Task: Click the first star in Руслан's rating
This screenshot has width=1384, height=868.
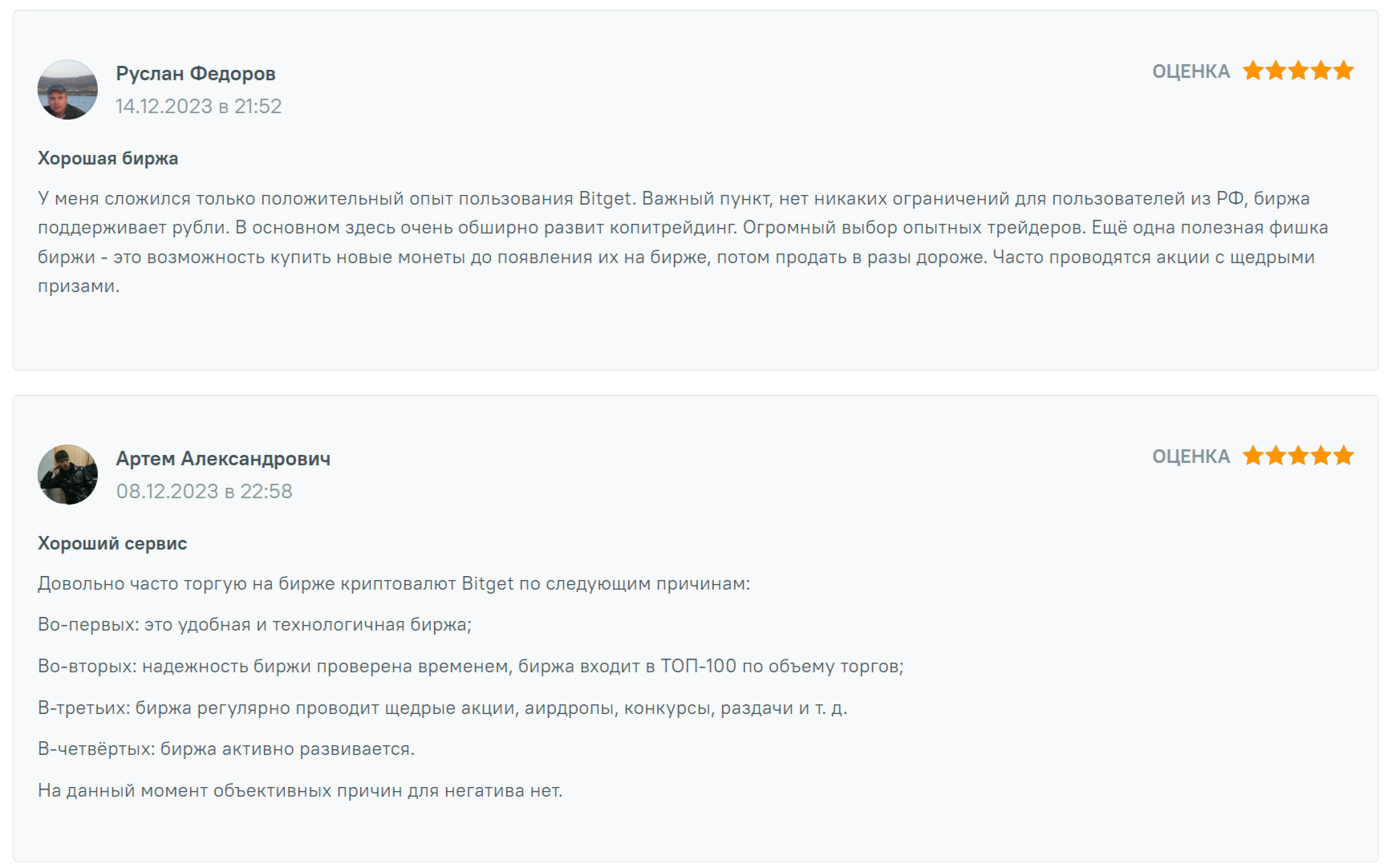Action: coord(1253,71)
